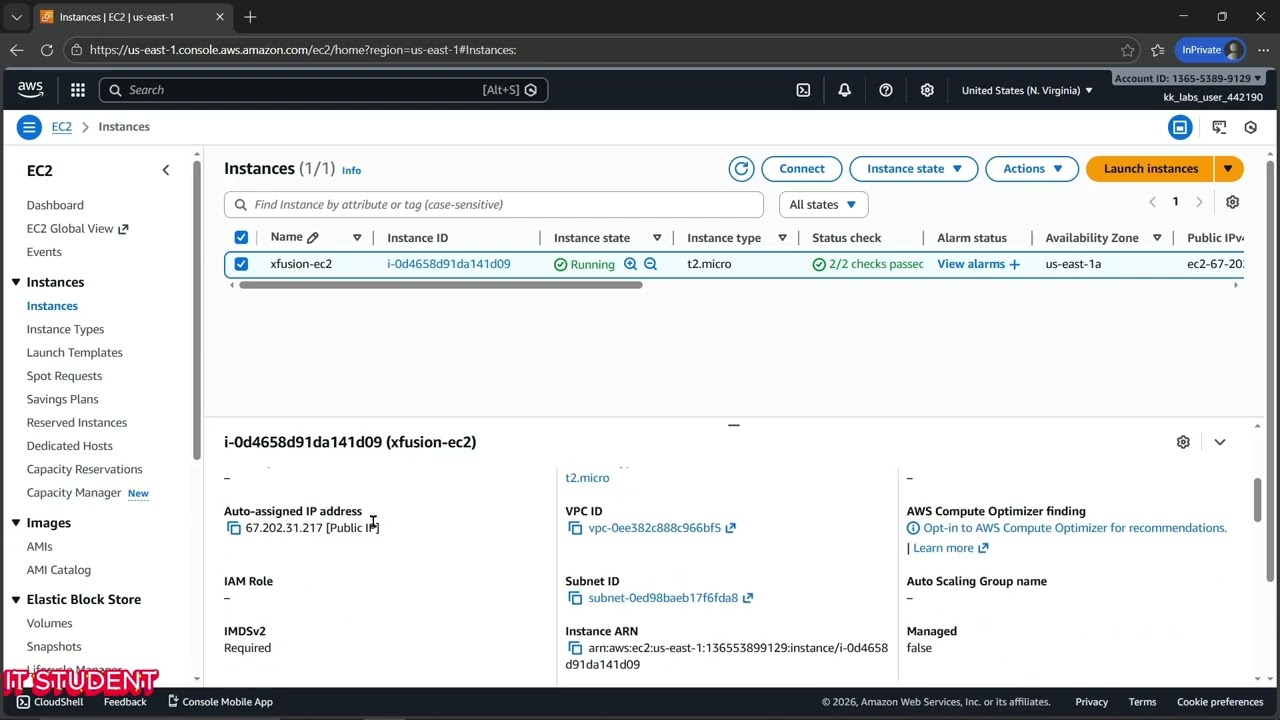Open Launch Templates in the sidebar
This screenshot has height=720, width=1280.
[75, 352]
